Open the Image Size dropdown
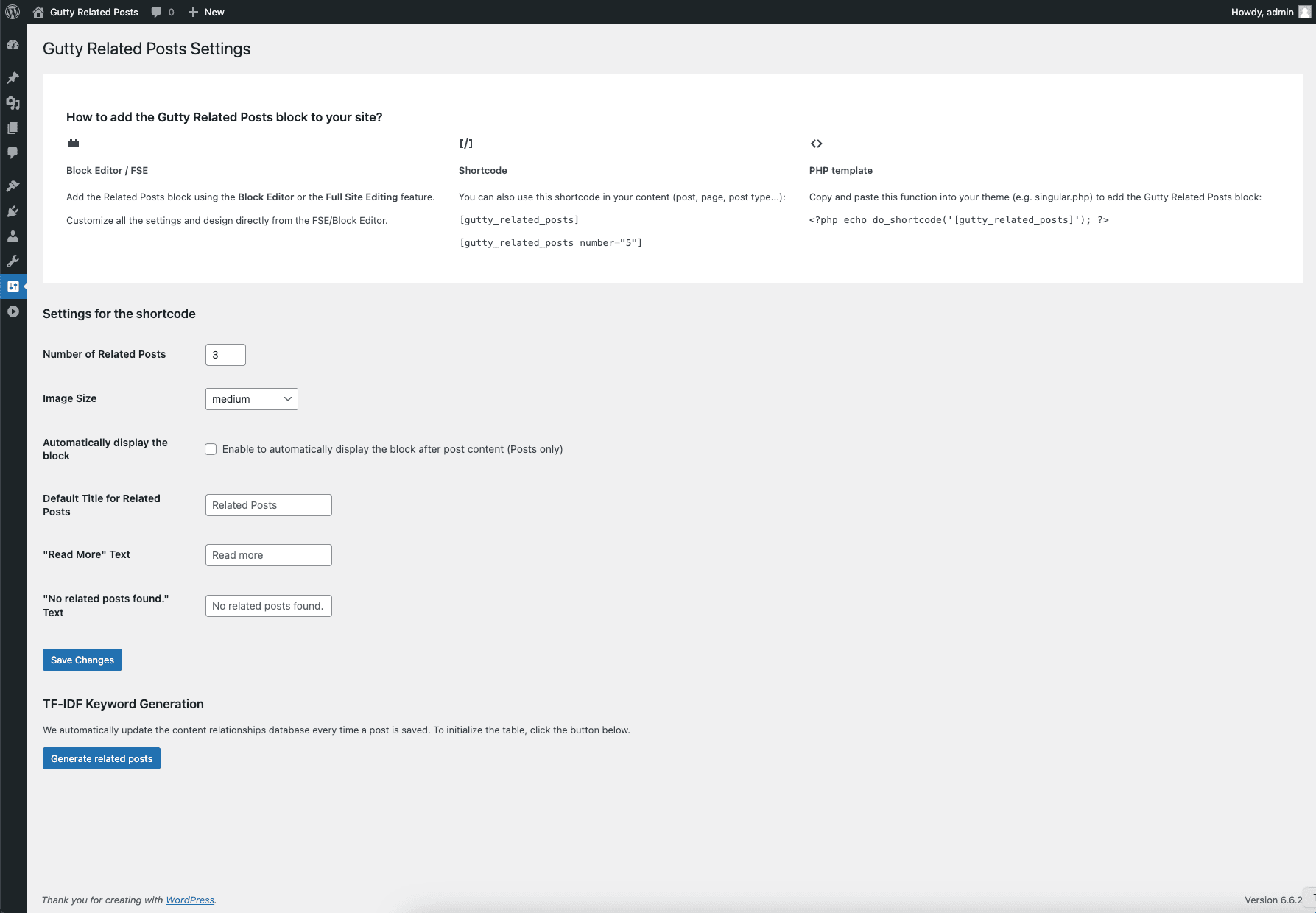1316x913 pixels. tap(252, 399)
